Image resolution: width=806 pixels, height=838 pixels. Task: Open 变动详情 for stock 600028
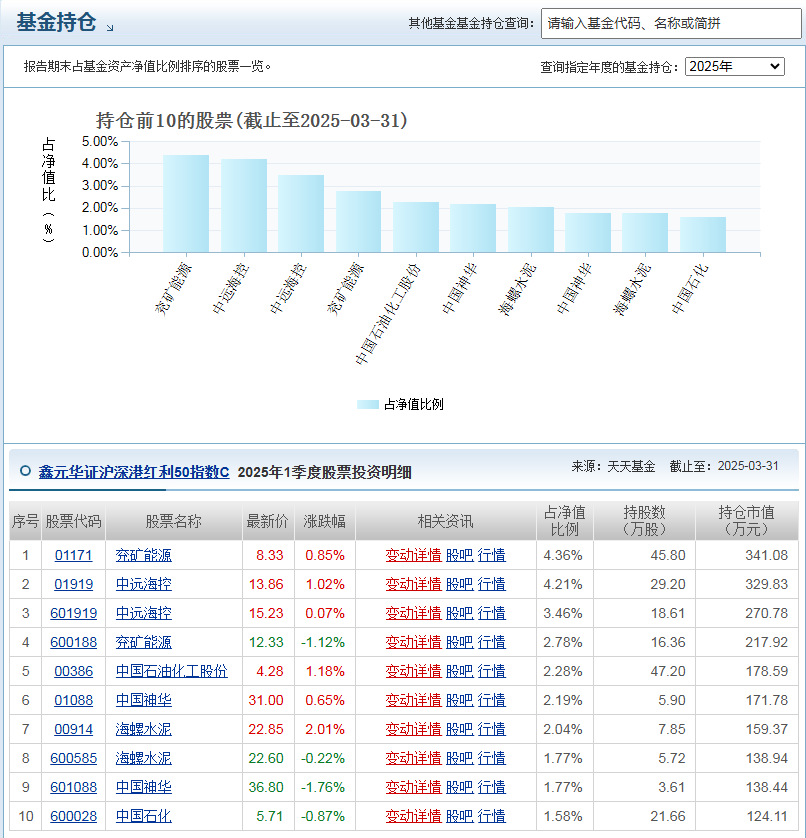click(413, 816)
